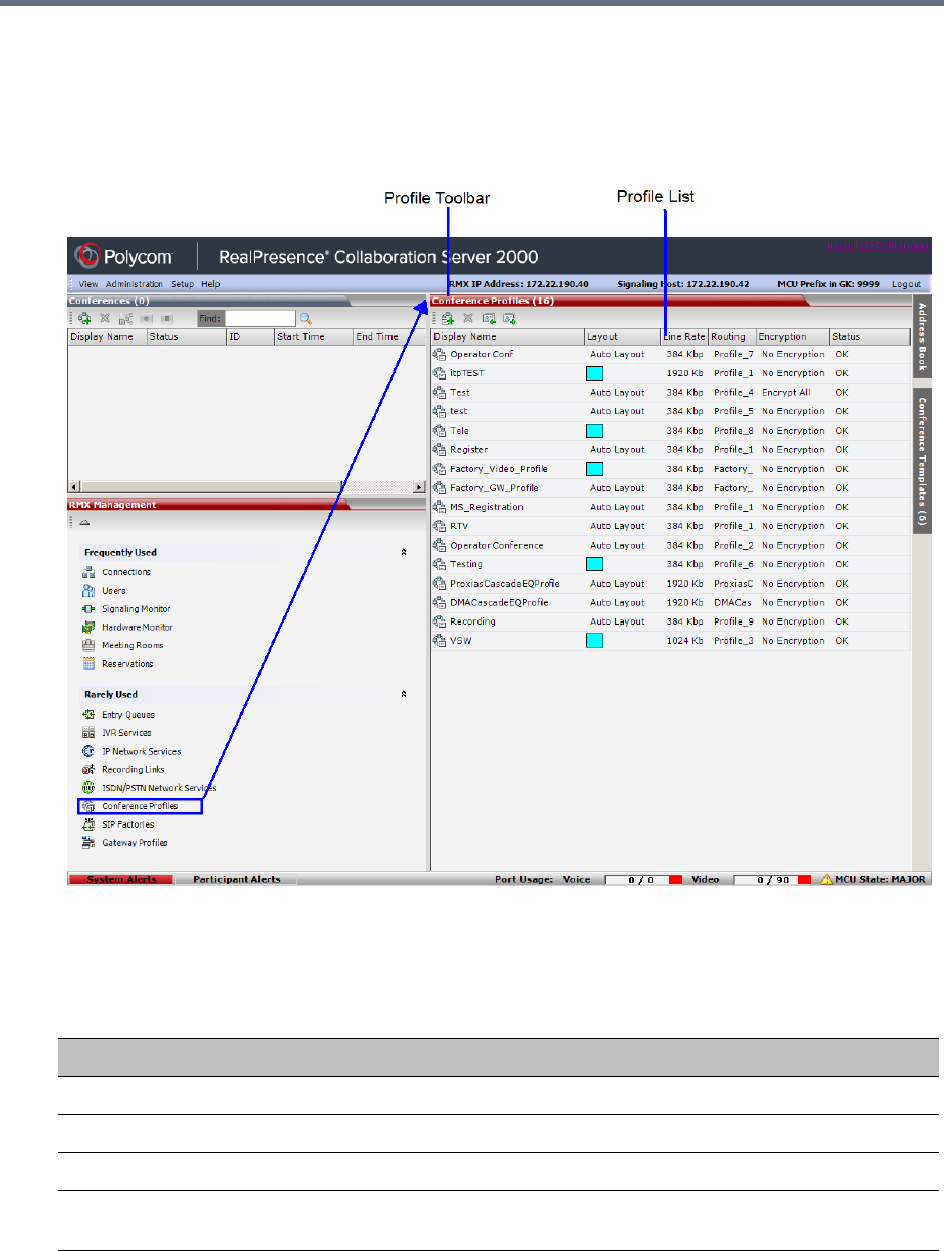Image resolution: width=944 pixels, height=1251 pixels.
Task: Sort profiles by Encryption column header
Action: [x=792, y=337]
